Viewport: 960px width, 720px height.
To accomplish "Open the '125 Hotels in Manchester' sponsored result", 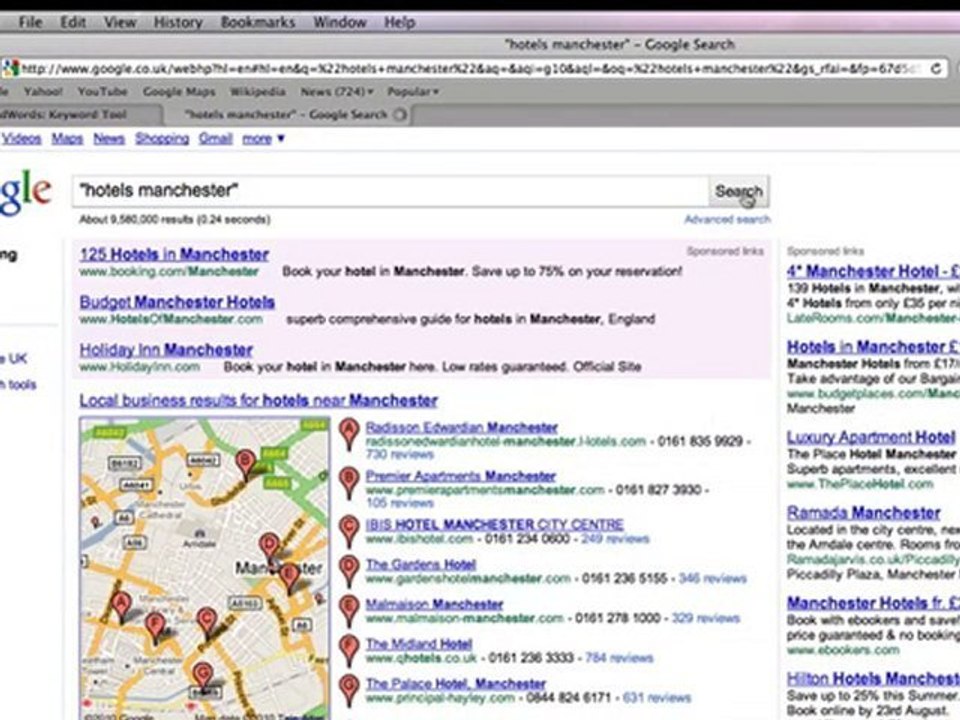I will pos(174,255).
